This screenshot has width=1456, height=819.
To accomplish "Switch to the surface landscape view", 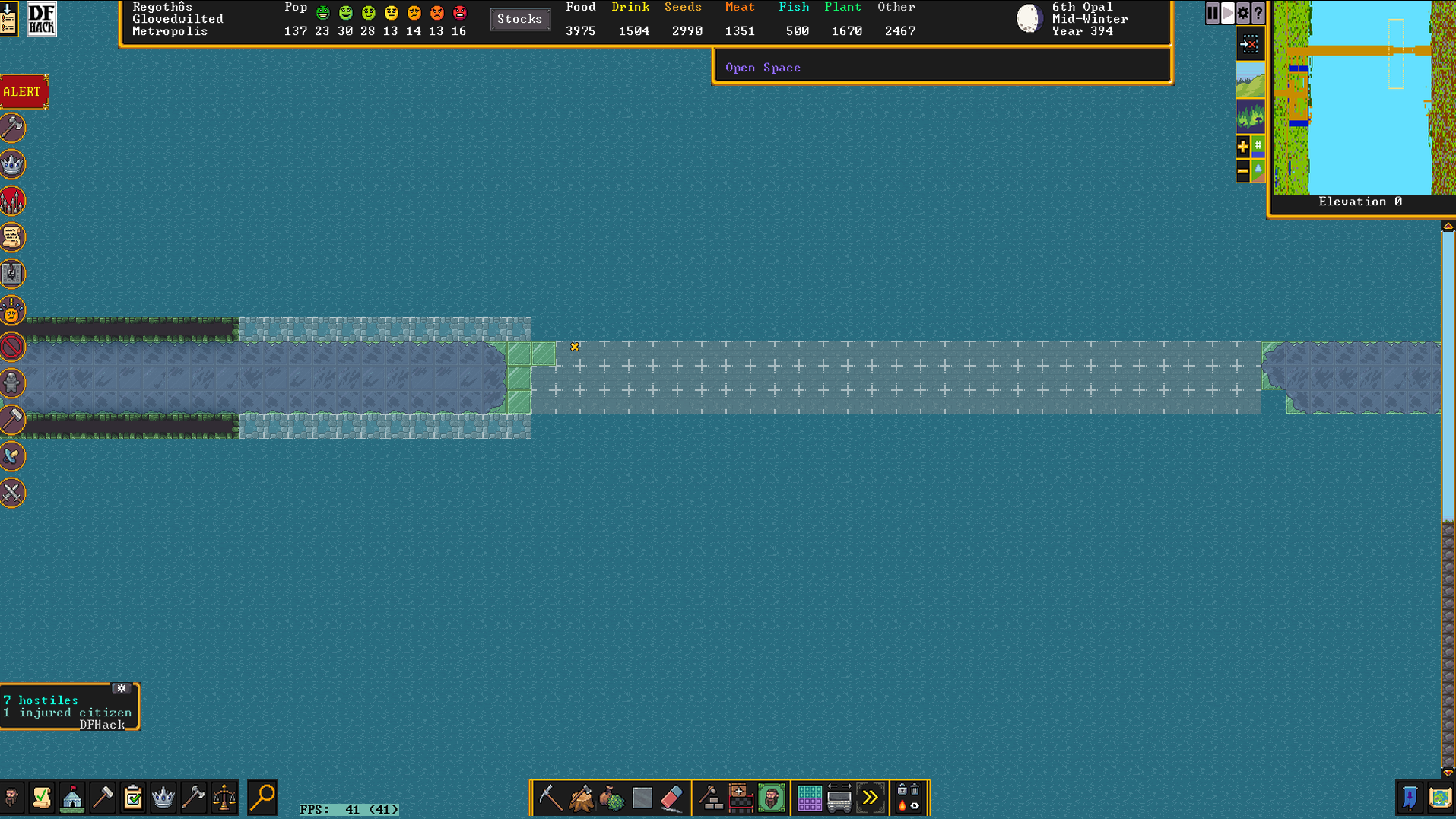I will (x=1251, y=81).
